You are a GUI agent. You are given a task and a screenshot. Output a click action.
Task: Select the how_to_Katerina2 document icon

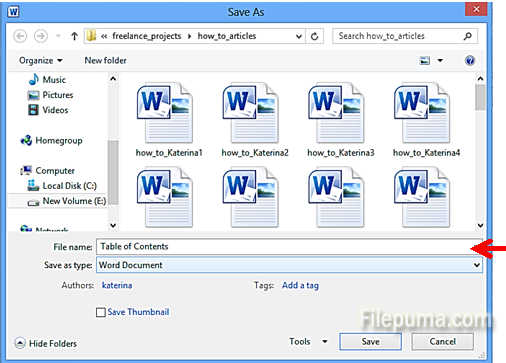click(x=250, y=113)
